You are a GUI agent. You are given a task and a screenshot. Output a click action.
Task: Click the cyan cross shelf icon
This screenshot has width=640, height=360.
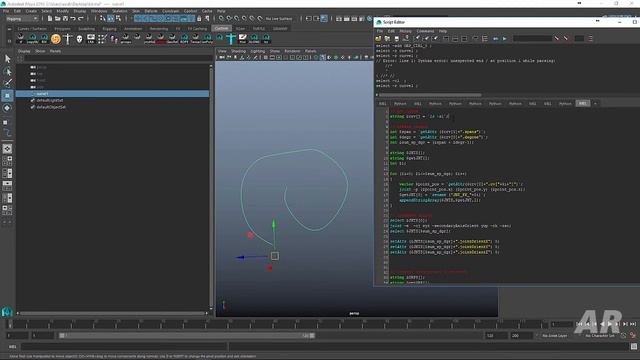pyautogui.click(x=231, y=39)
